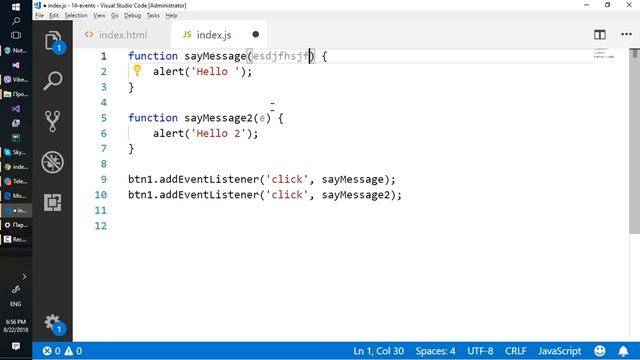This screenshot has height=360, width=640.
Task: Click the minimap code preview
Action: pos(604,53)
